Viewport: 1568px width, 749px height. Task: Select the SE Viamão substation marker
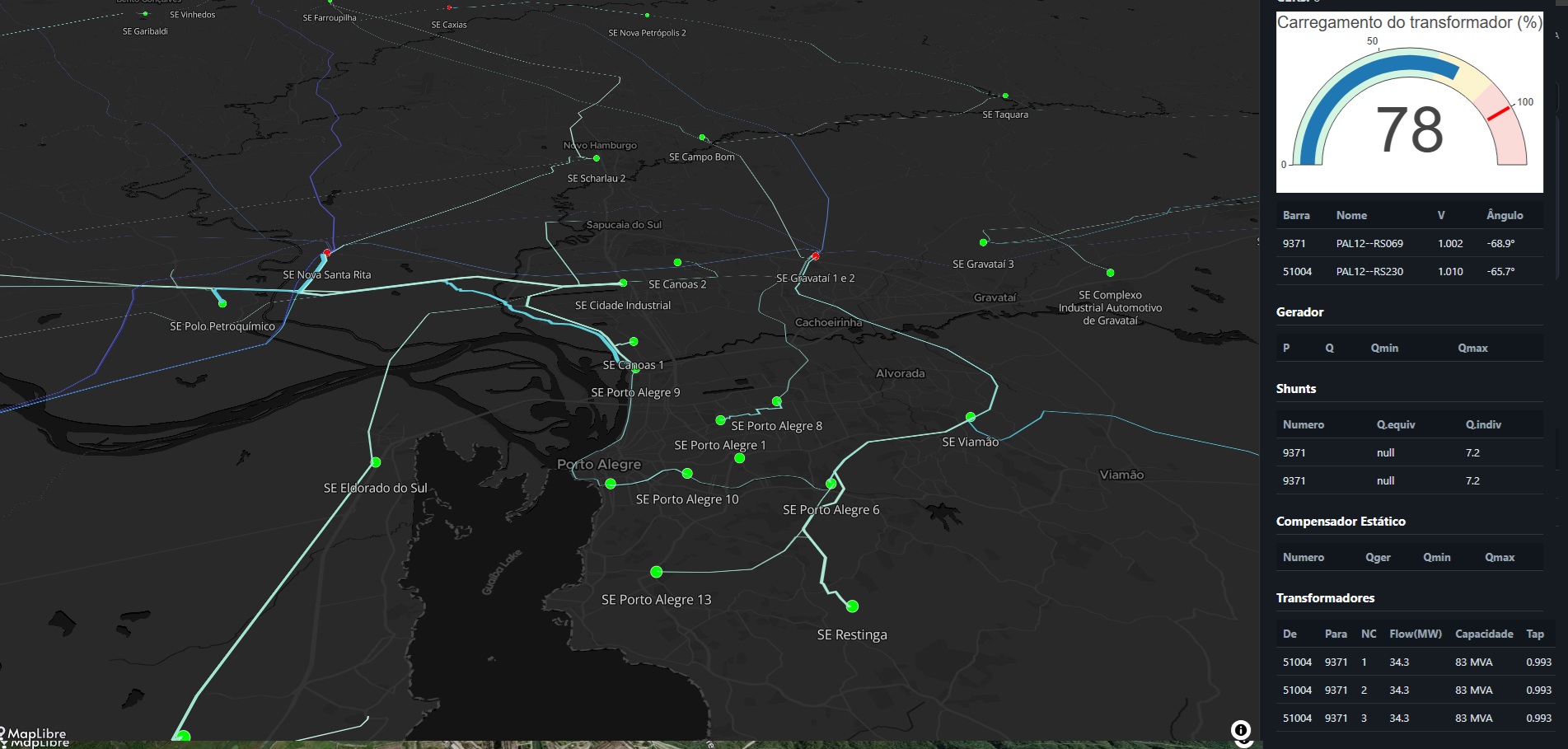(971, 417)
